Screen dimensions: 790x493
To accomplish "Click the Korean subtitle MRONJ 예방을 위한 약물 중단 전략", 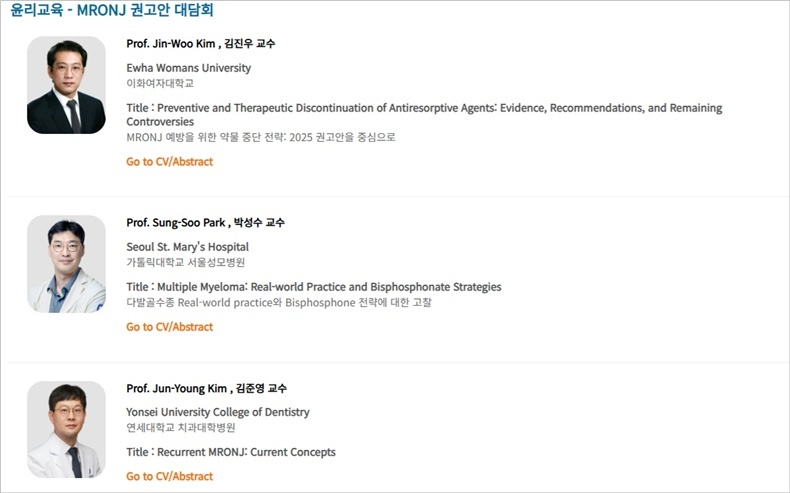I will (x=261, y=137).
